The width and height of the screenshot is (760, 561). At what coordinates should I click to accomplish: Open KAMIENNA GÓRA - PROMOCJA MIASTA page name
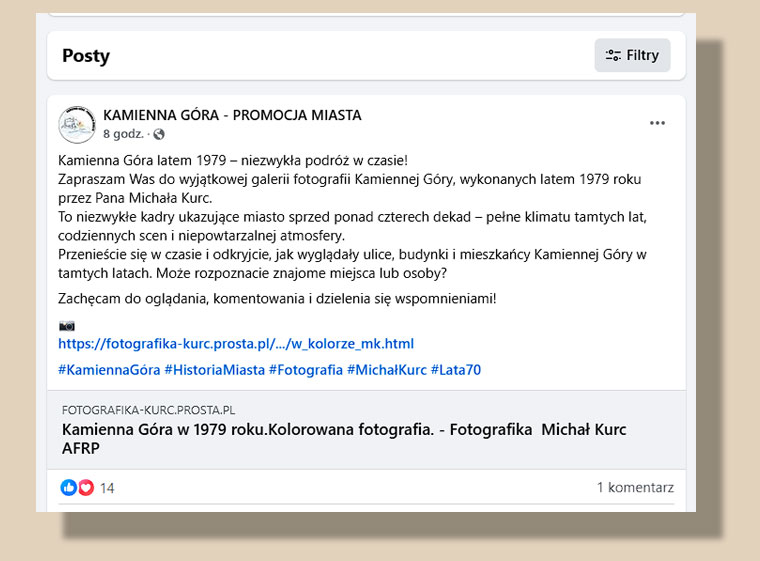click(x=232, y=115)
